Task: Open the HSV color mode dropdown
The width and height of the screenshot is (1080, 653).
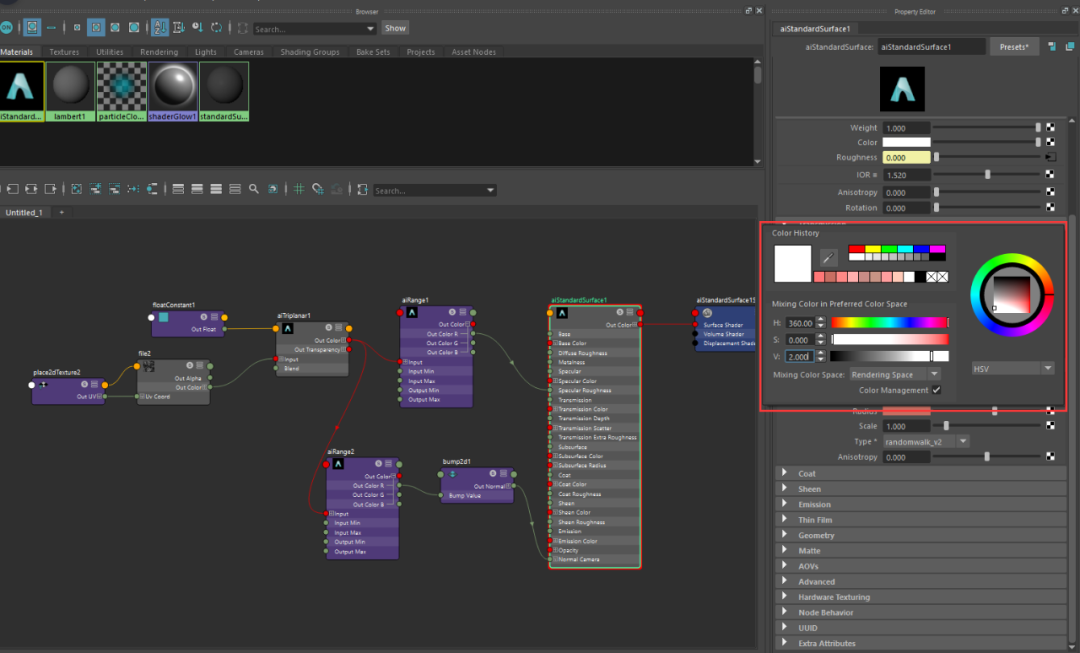Action: pyautogui.click(x=1012, y=369)
